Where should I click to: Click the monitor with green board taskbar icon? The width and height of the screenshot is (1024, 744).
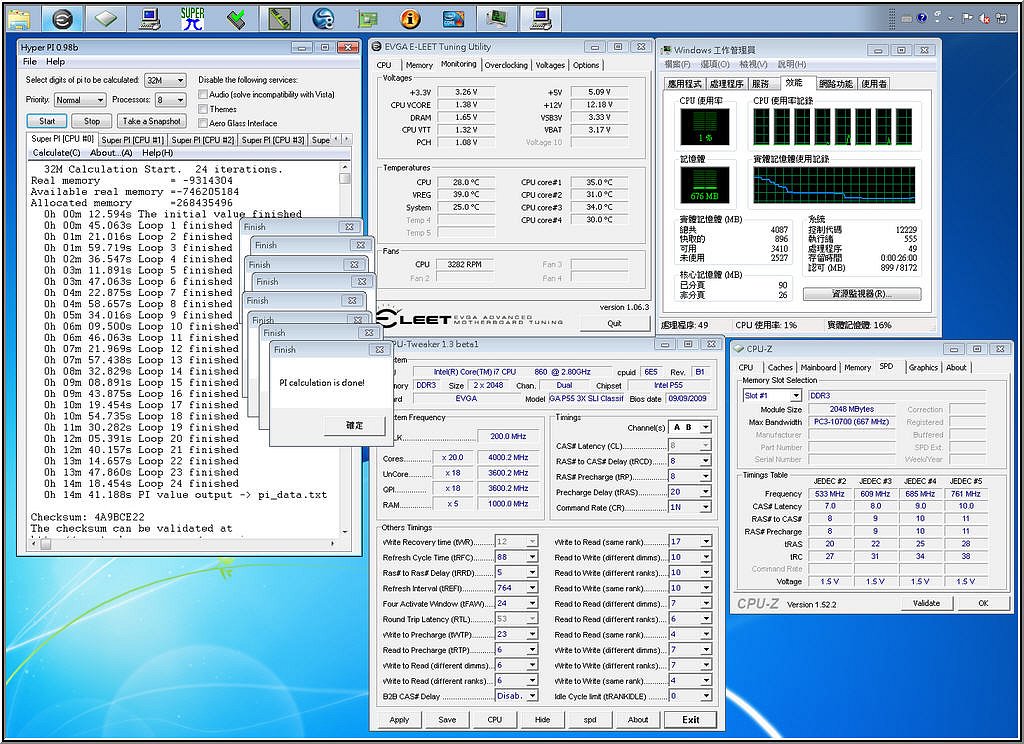coord(497,18)
